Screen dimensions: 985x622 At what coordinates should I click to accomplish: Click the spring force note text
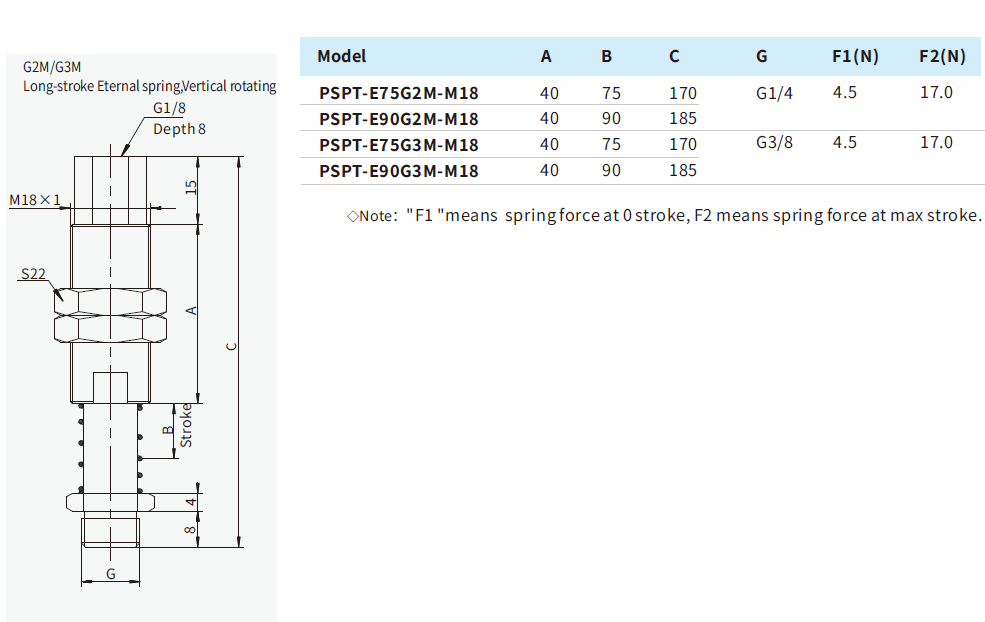point(665,215)
